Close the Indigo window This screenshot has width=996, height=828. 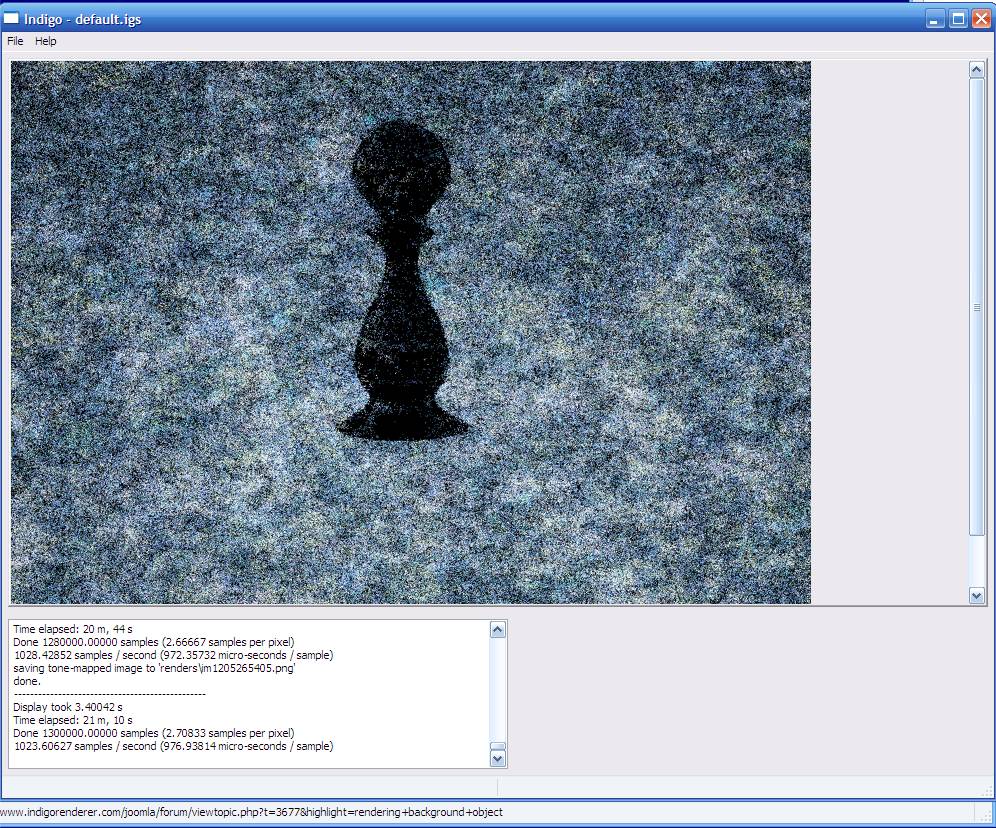click(981, 19)
